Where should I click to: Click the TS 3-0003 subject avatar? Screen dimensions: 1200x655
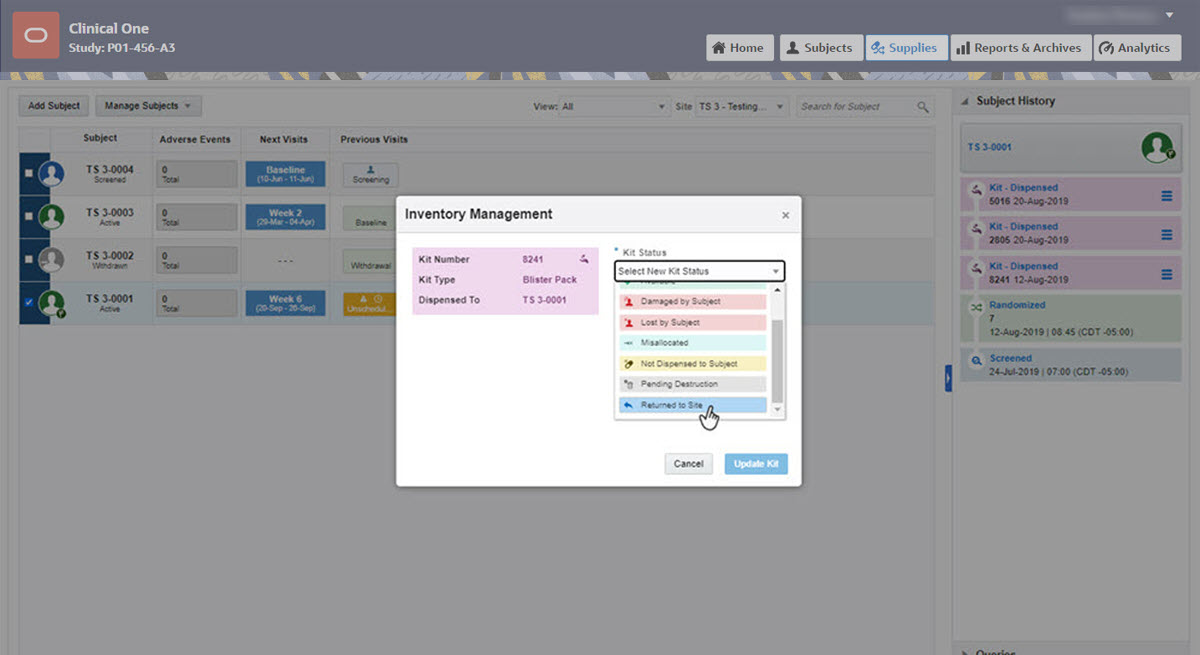point(51,218)
